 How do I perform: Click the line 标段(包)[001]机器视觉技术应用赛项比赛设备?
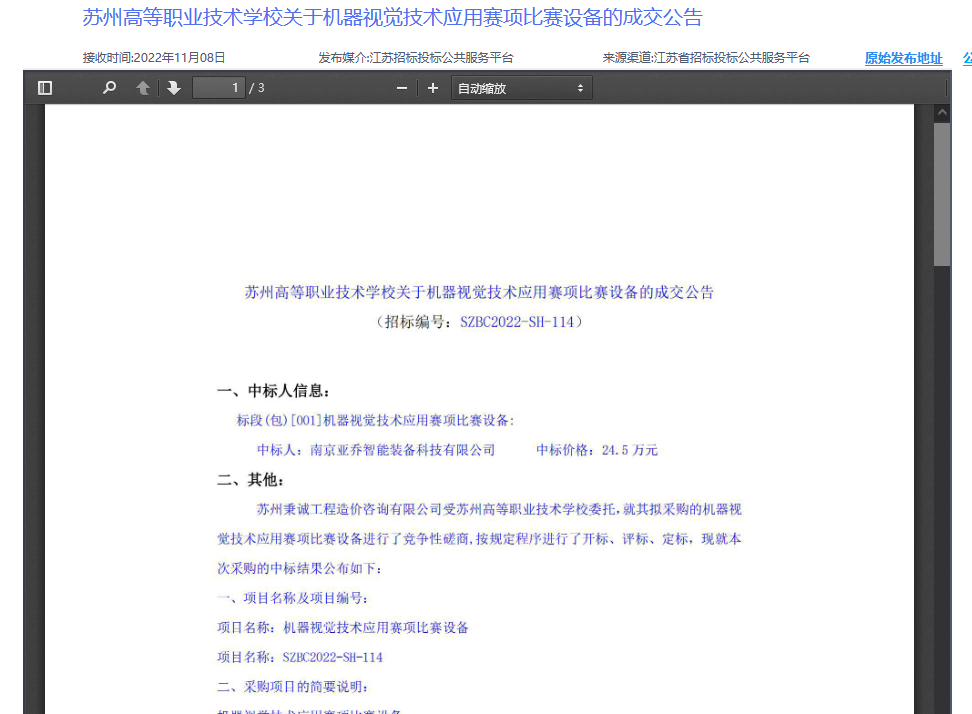click(x=376, y=420)
